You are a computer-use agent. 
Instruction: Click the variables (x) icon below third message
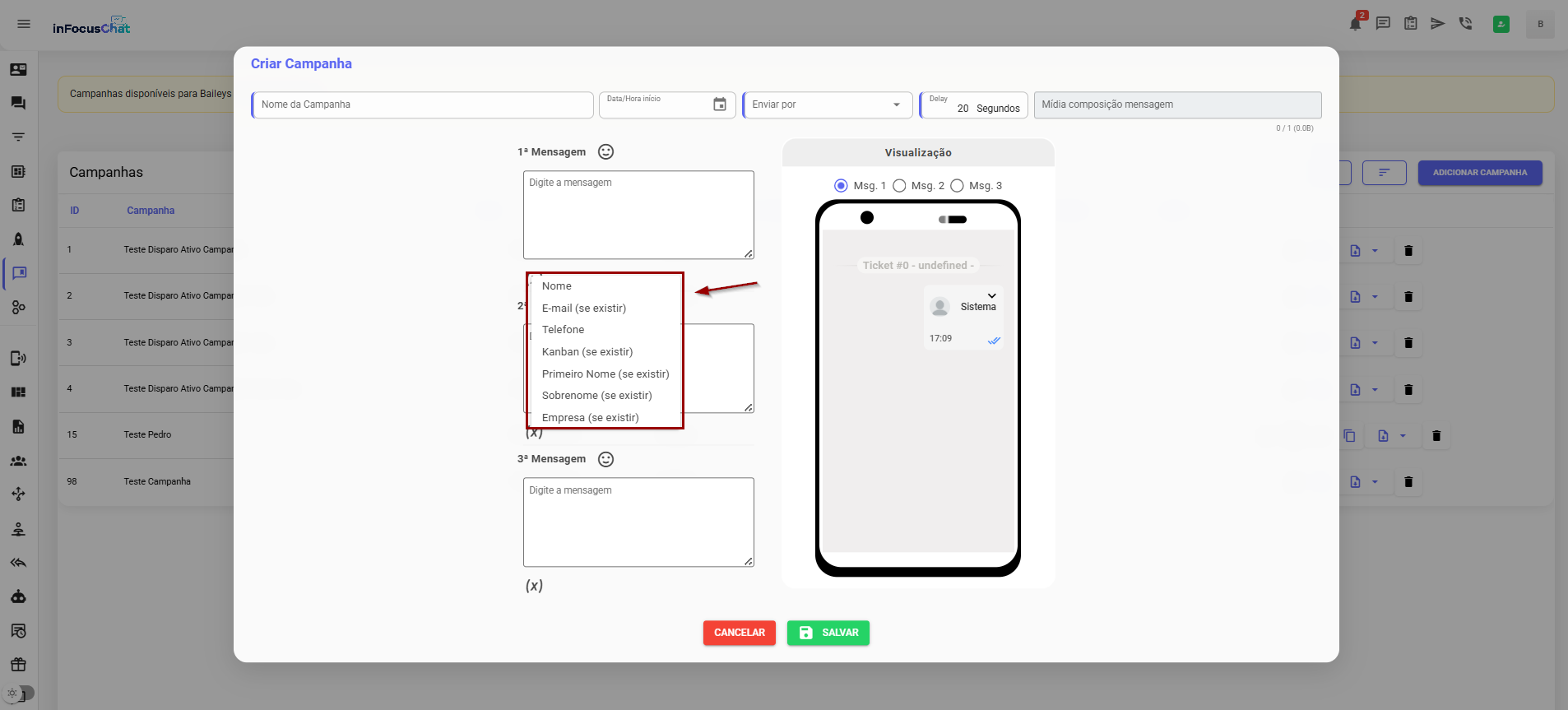(x=534, y=586)
